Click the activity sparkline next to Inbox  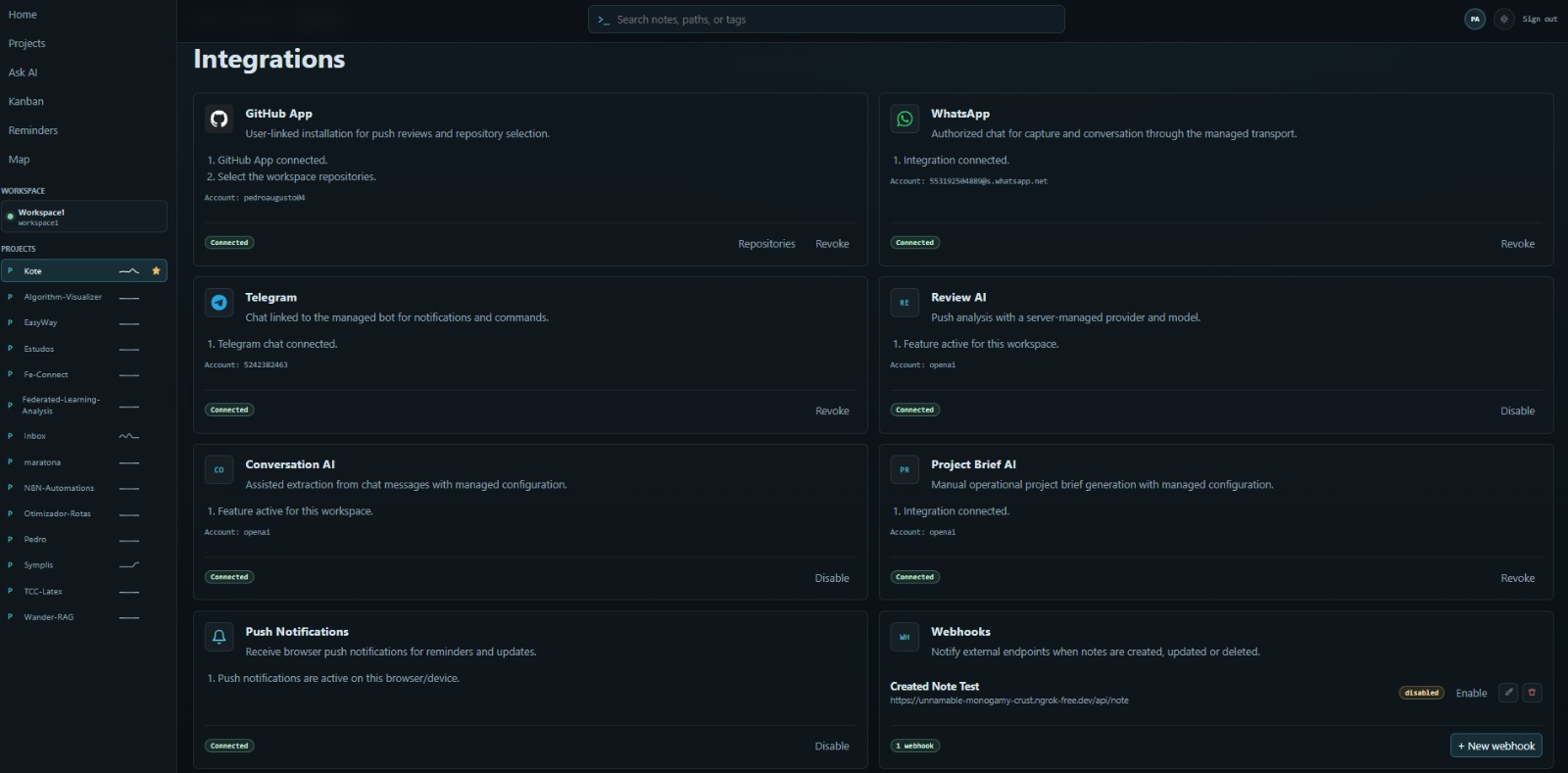click(x=128, y=436)
